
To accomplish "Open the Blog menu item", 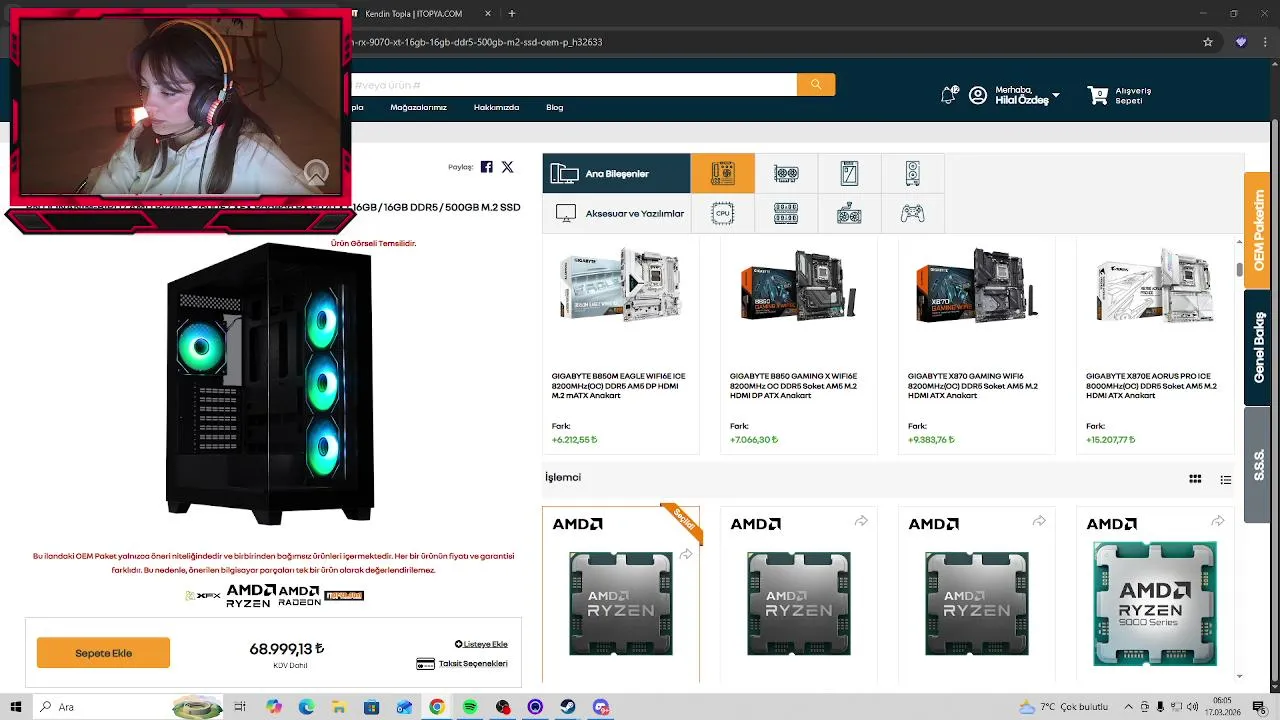I will (x=554, y=107).
